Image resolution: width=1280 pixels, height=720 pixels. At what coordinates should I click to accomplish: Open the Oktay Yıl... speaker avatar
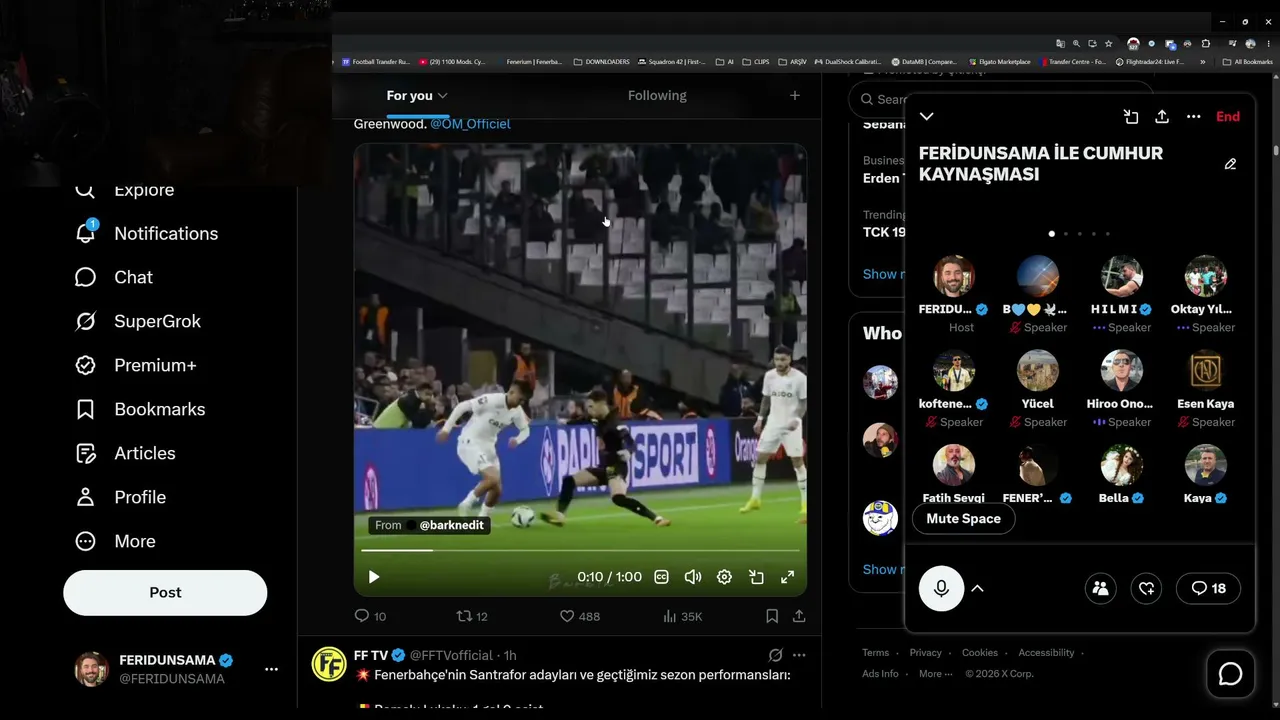tap(1206, 276)
